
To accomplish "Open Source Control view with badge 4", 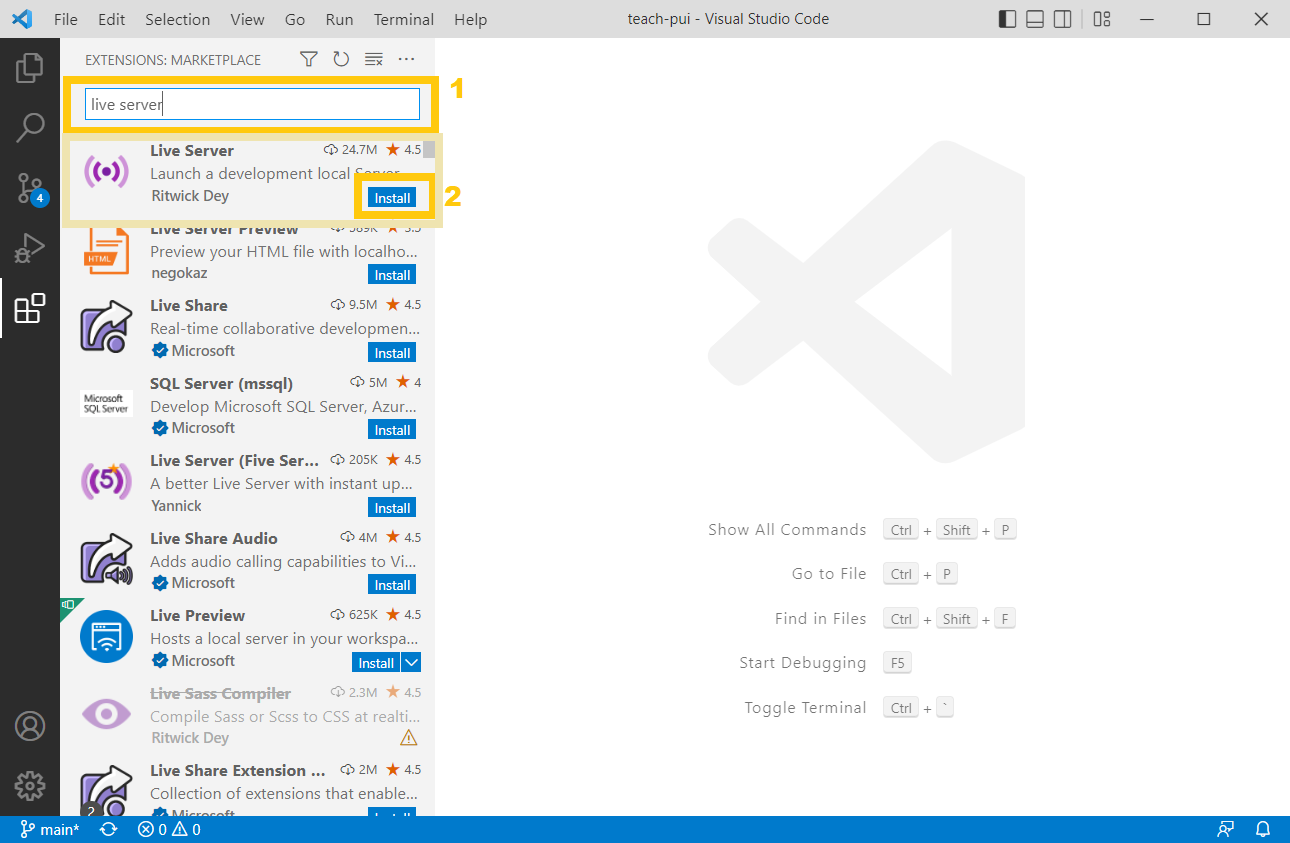I will pyautogui.click(x=30, y=187).
